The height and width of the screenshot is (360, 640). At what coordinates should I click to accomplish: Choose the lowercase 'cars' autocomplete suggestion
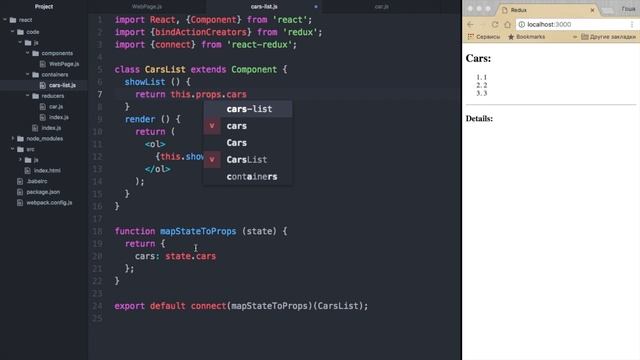[x=248, y=126]
